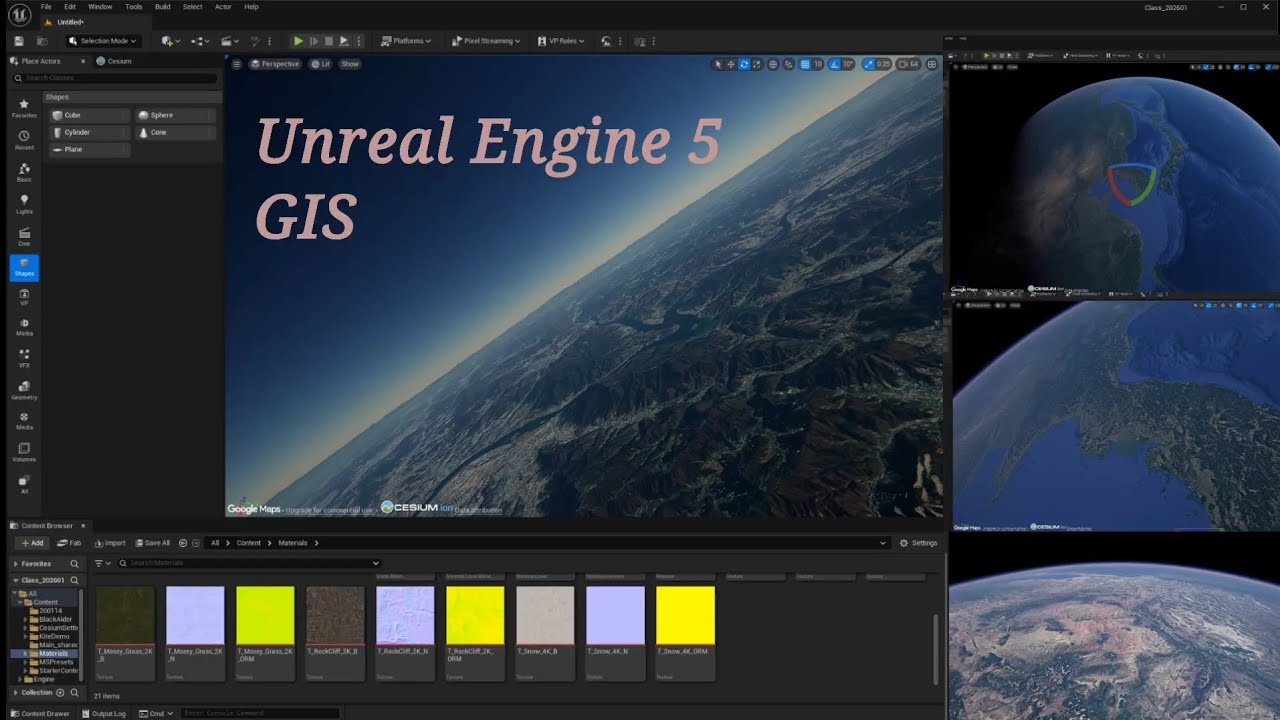Activate the translate gizmo tool

point(731,64)
